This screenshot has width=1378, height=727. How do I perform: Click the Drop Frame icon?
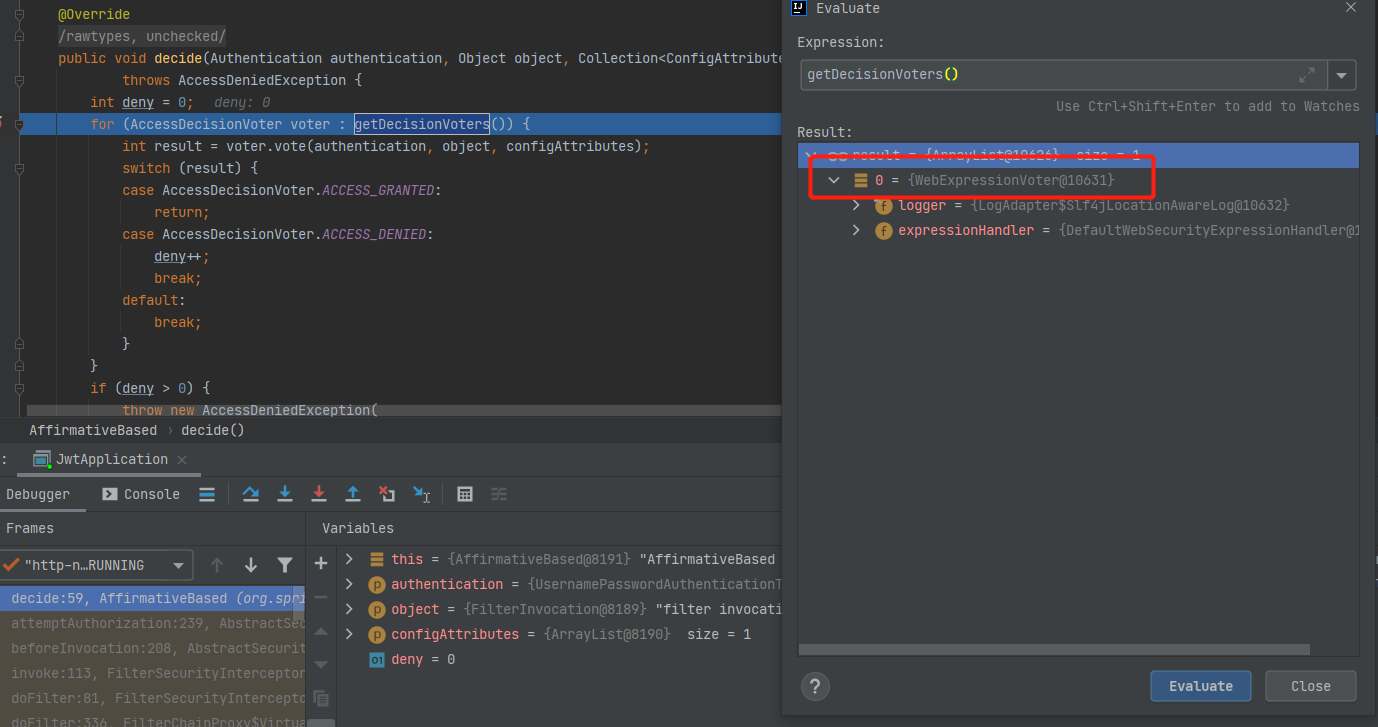387,494
